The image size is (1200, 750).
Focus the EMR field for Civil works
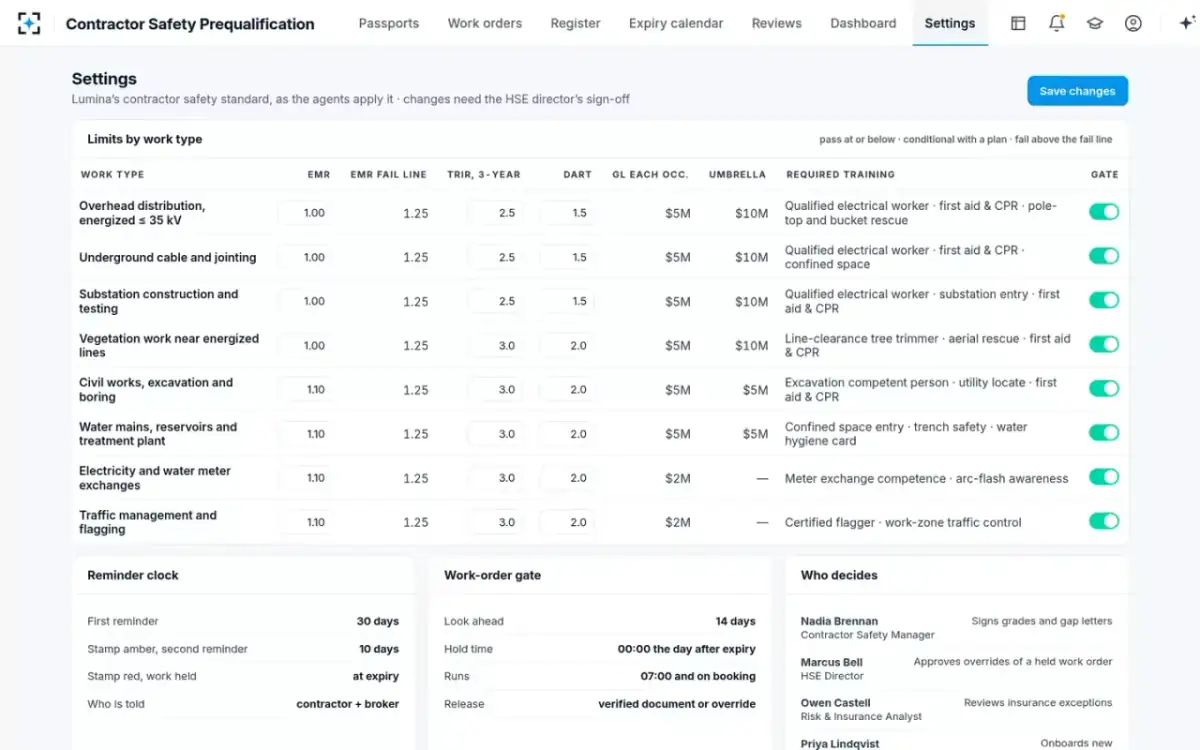tap(305, 390)
